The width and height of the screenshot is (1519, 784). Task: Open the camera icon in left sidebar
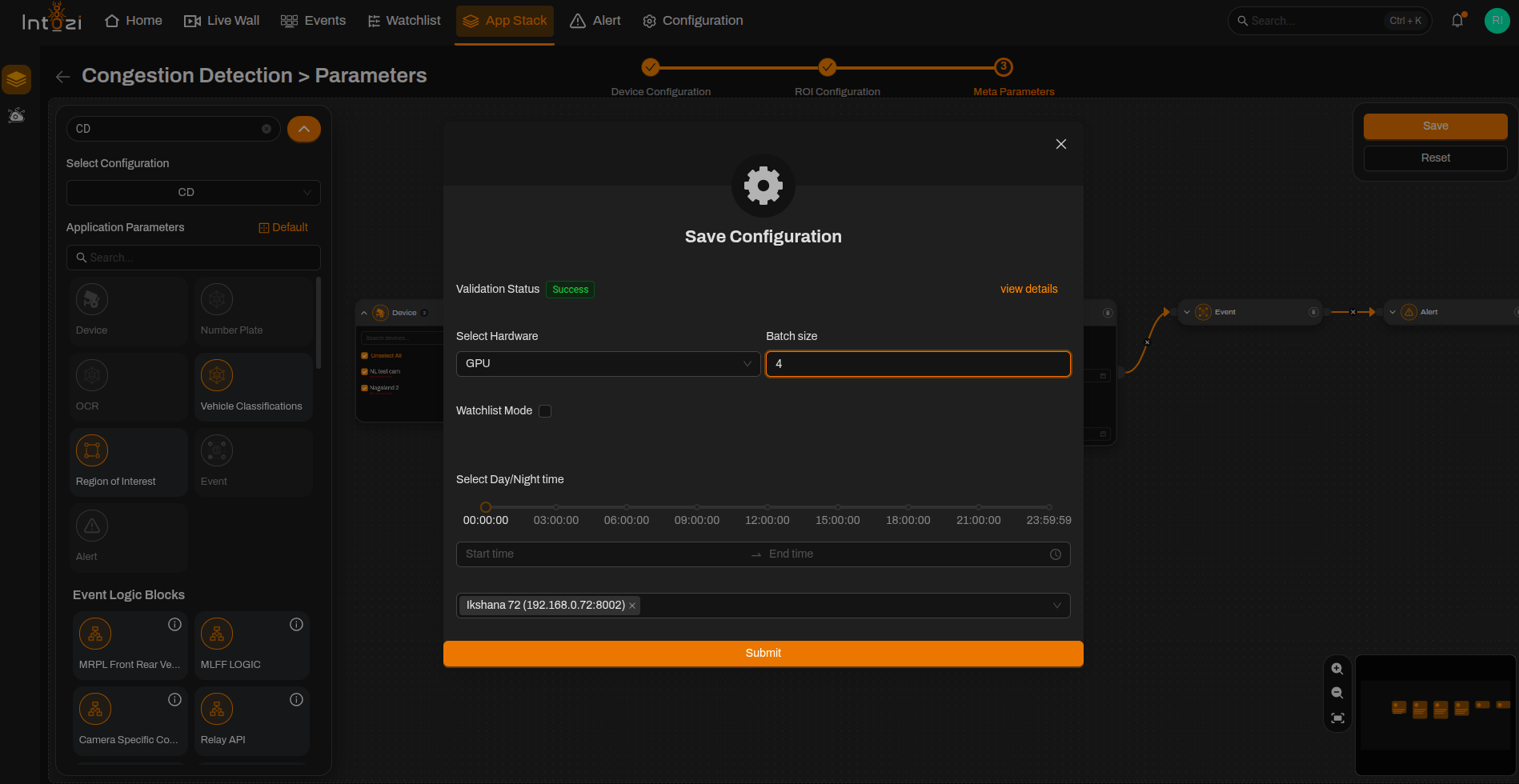click(16, 115)
